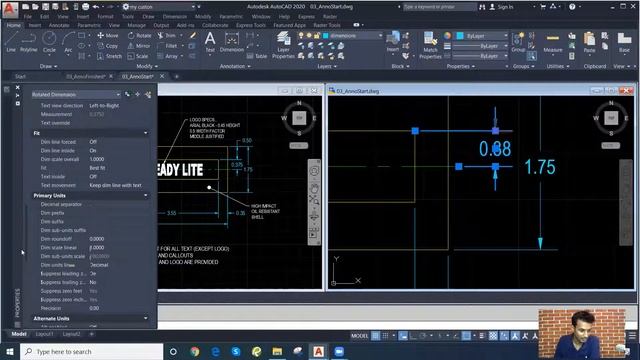640x360 pixels.
Task: Select the Text annotation tool
Action: coord(210,42)
